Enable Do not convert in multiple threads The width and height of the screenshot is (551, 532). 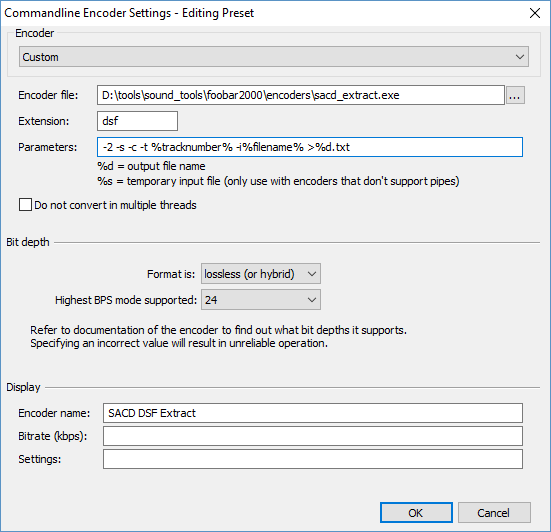pos(25,205)
